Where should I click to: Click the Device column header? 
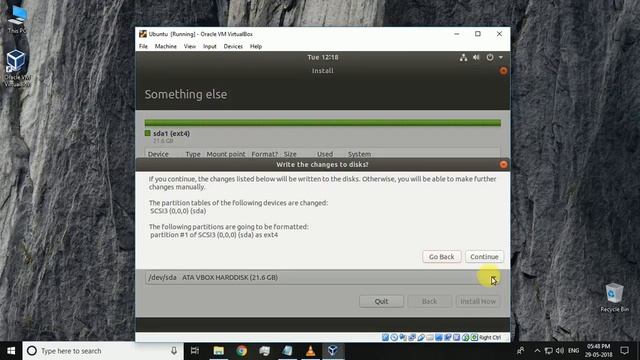coord(158,154)
